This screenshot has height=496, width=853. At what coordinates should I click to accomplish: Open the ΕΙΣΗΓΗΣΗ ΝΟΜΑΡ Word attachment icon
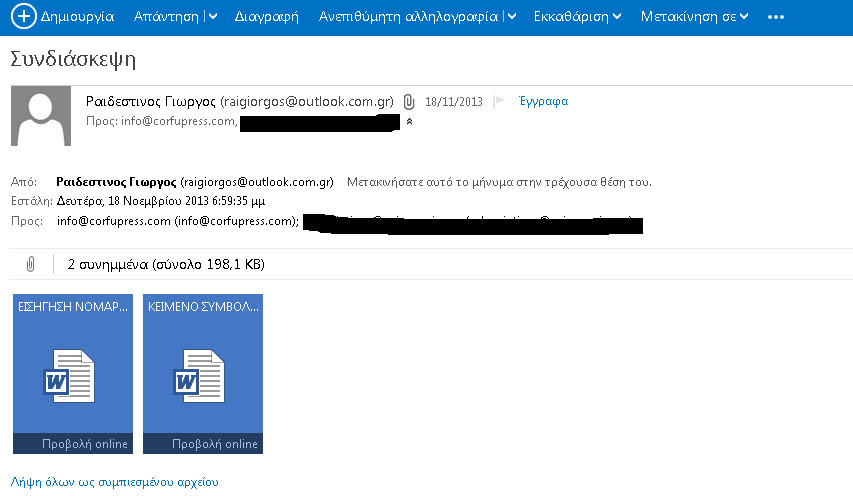coord(71,372)
